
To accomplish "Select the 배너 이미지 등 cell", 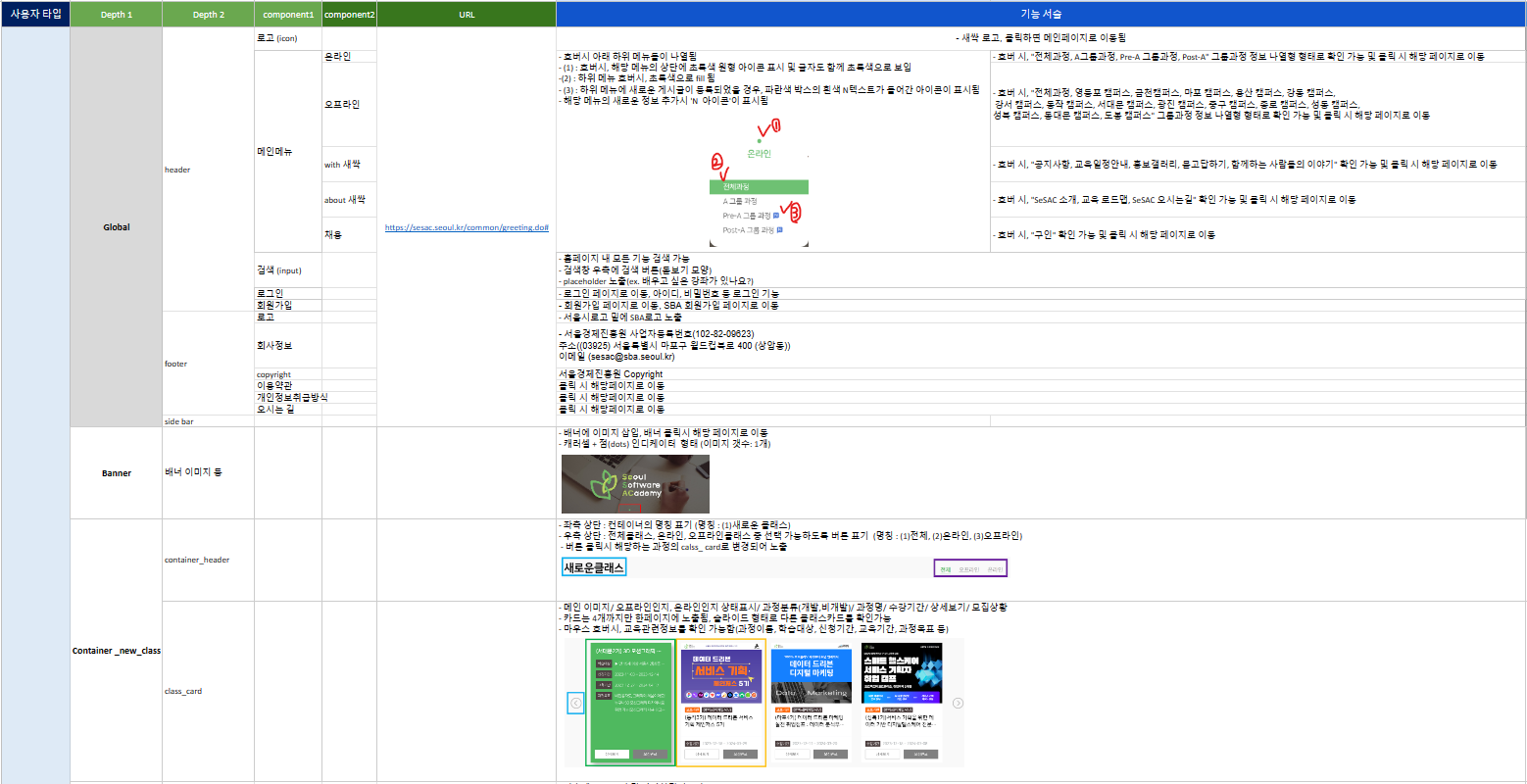I will 209,472.
